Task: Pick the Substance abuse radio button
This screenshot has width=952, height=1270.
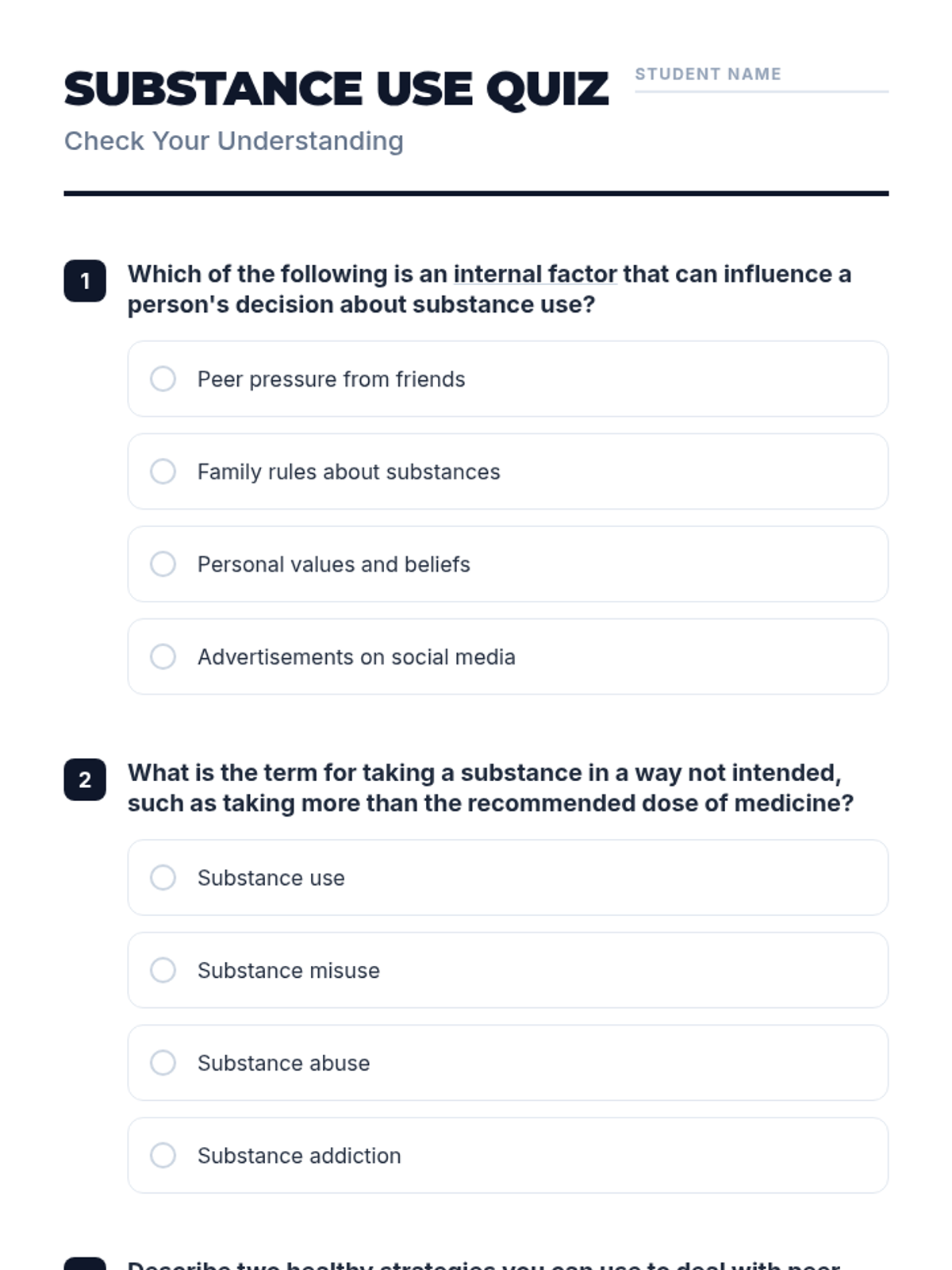Action: tap(163, 1063)
